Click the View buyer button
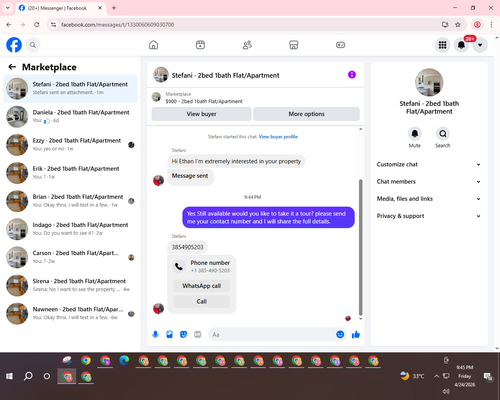This screenshot has width=500, height=400. point(201,114)
